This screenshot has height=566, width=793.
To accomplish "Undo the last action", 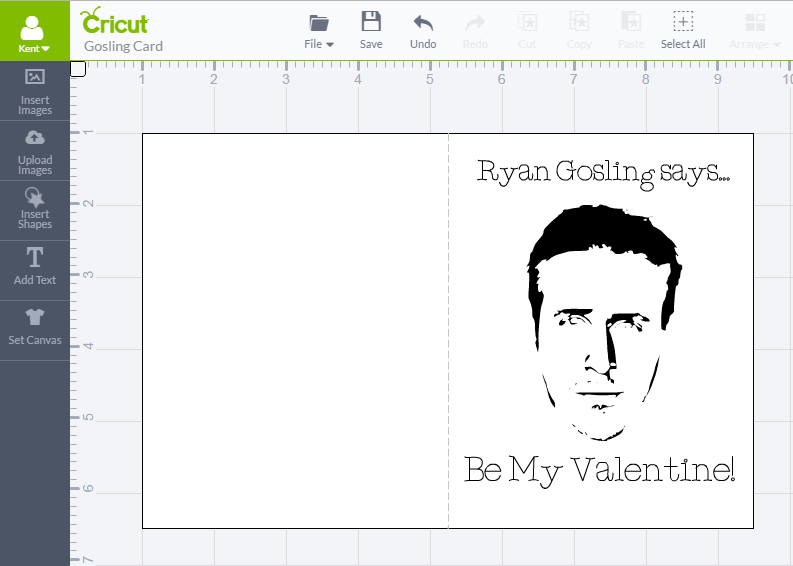I will point(423,31).
